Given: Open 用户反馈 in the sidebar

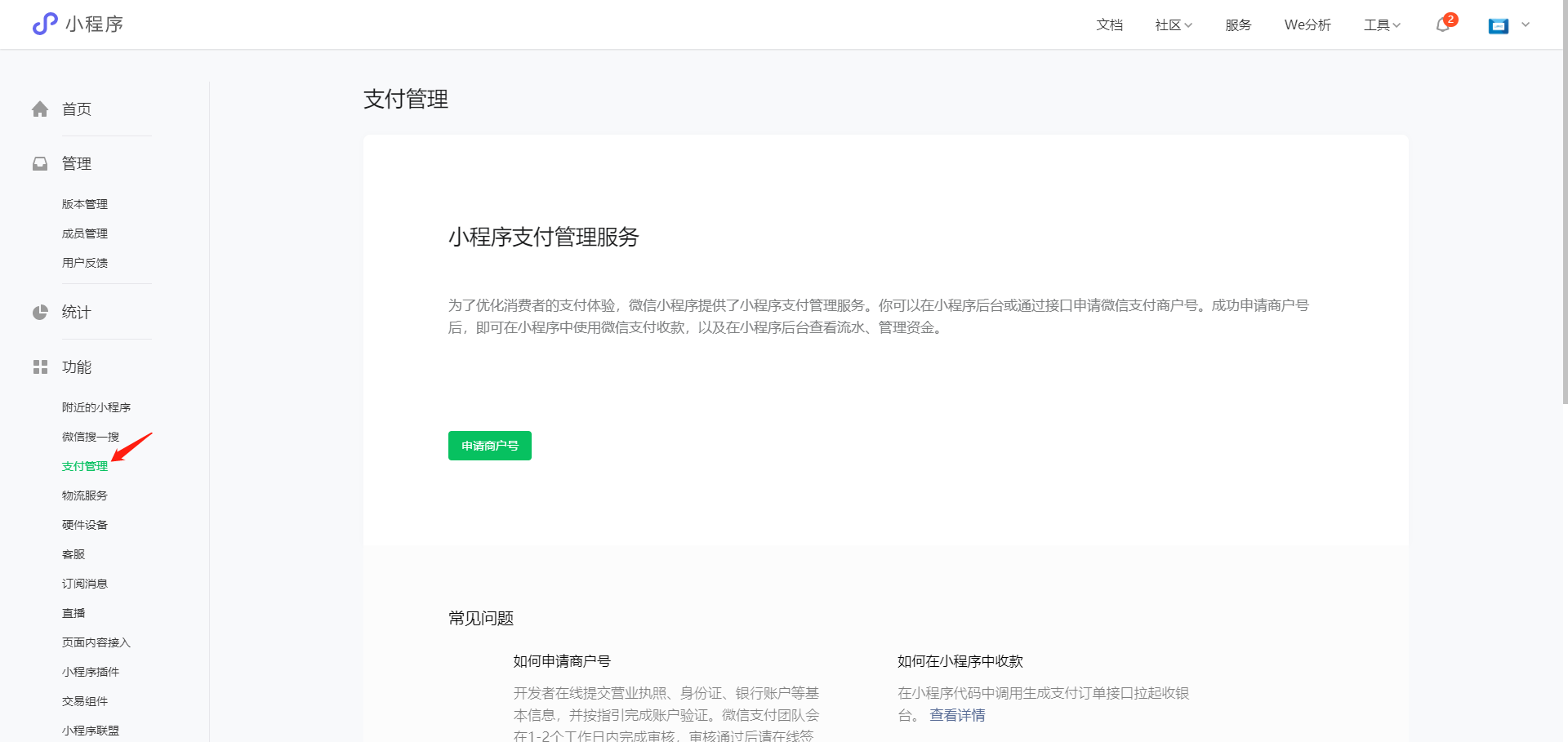Looking at the screenshot, I should click(85, 263).
